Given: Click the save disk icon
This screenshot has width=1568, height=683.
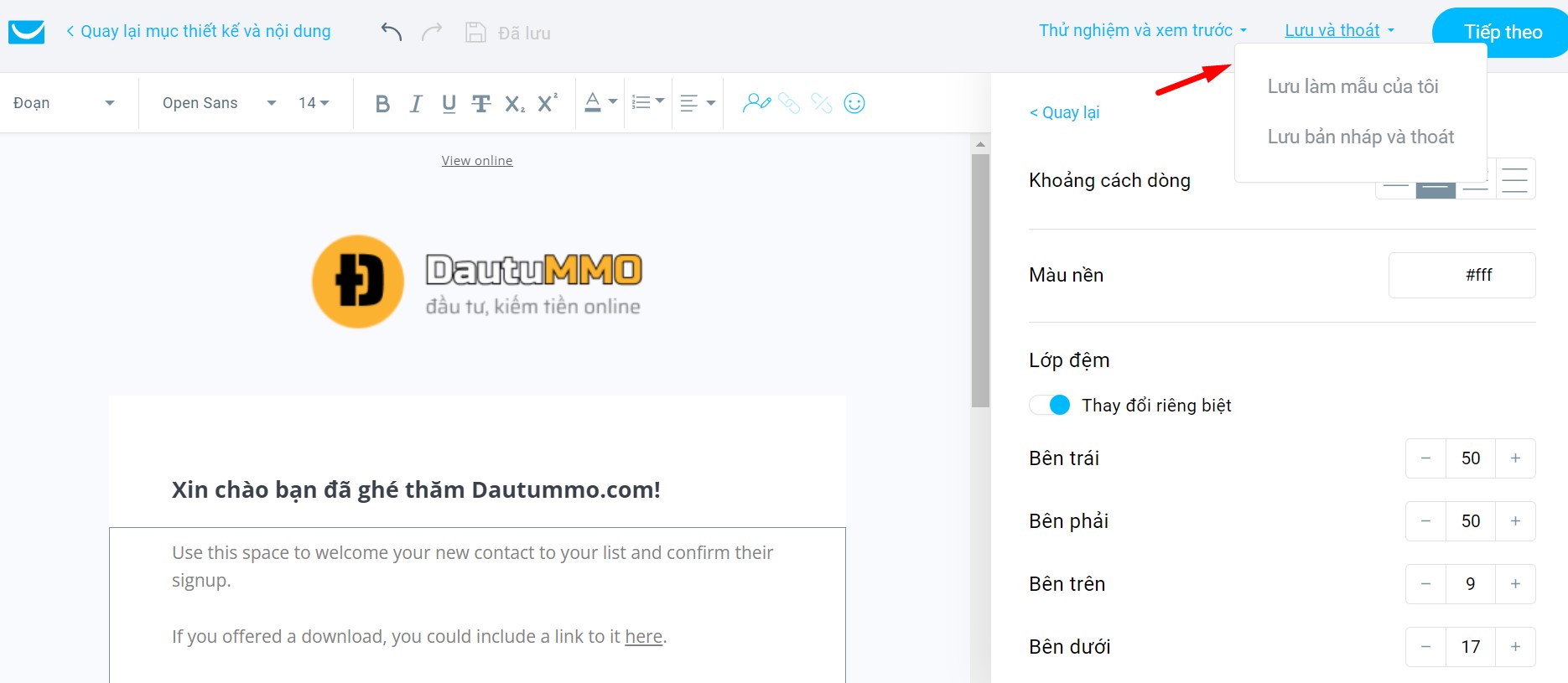Looking at the screenshot, I should click(475, 33).
